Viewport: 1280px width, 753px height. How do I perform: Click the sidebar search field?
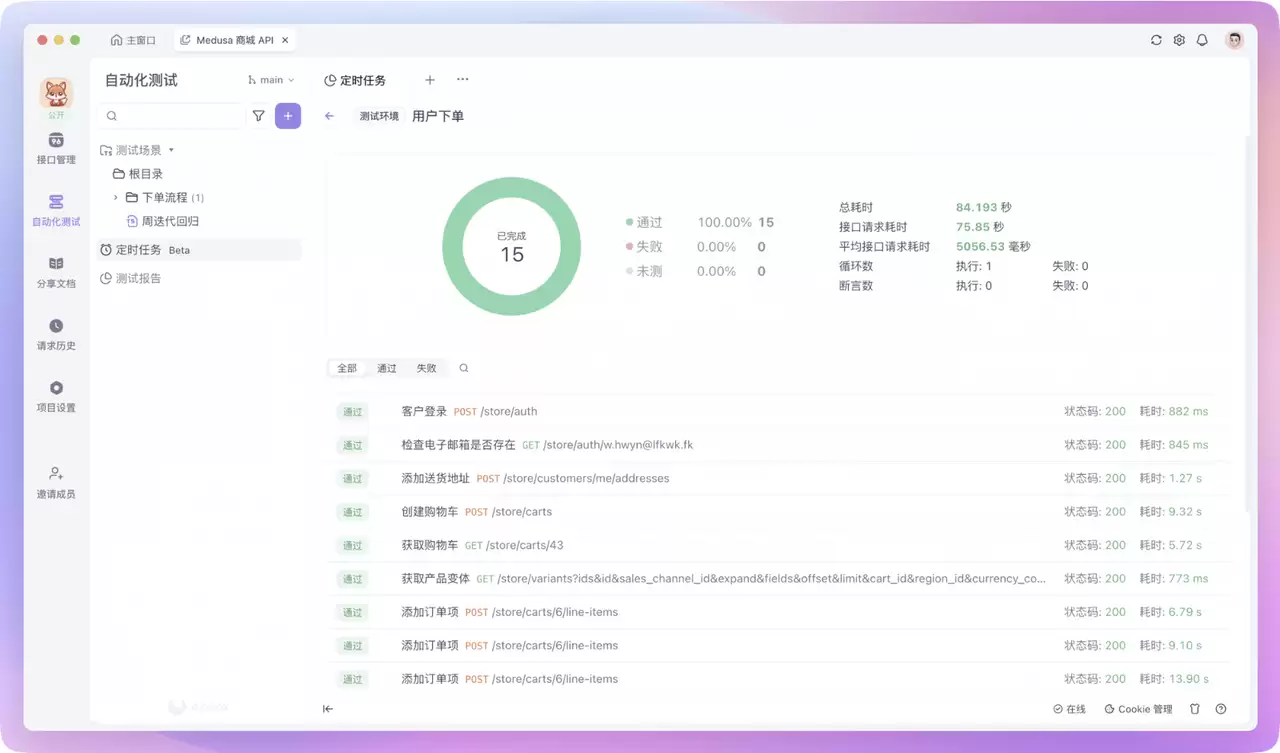[171, 116]
